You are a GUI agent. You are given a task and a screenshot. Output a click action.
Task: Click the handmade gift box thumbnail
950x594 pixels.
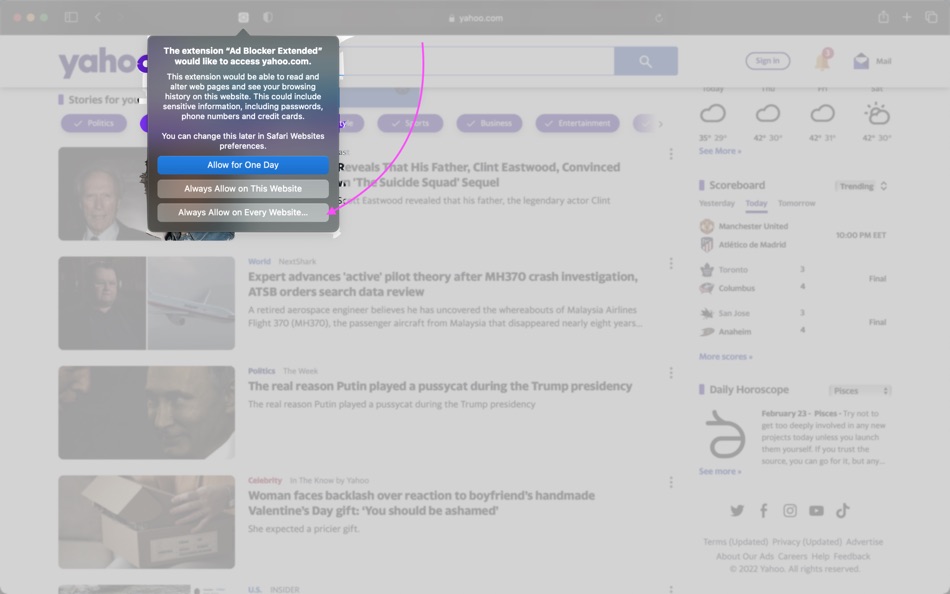[147, 522]
